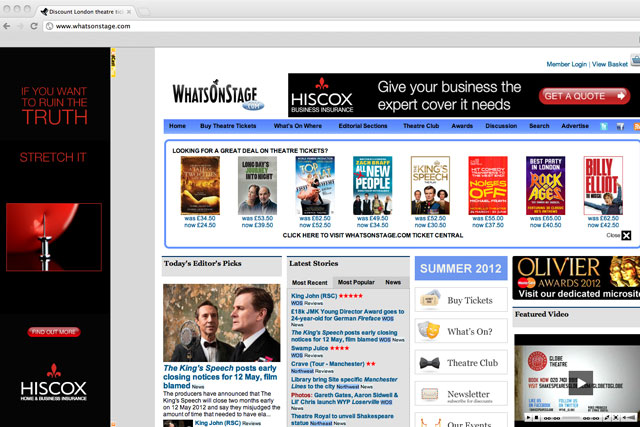Click FIND OUT MORE in the left ad
This screenshot has height=427, width=640.
[x=54, y=332]
